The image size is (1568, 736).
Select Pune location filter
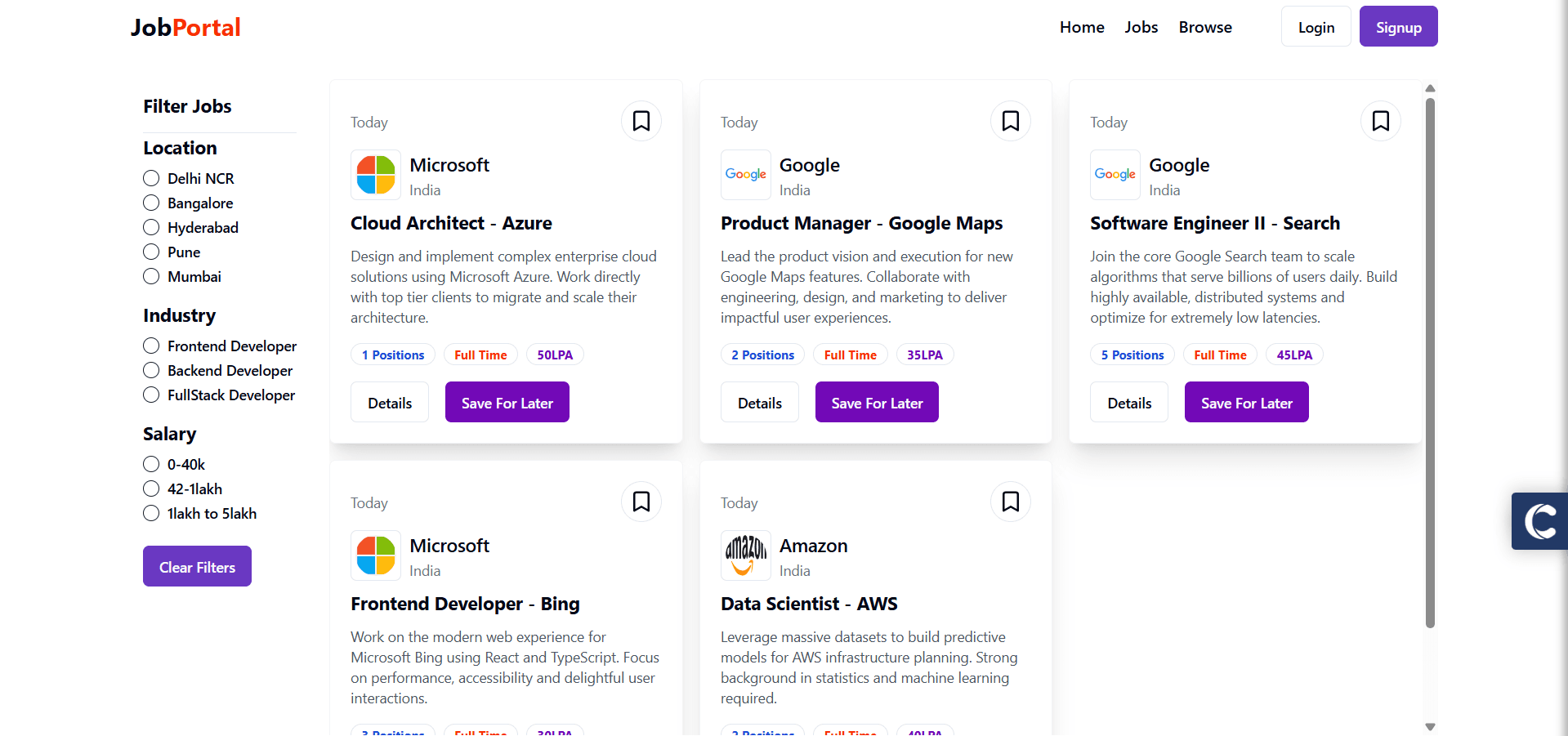[151, 252]
